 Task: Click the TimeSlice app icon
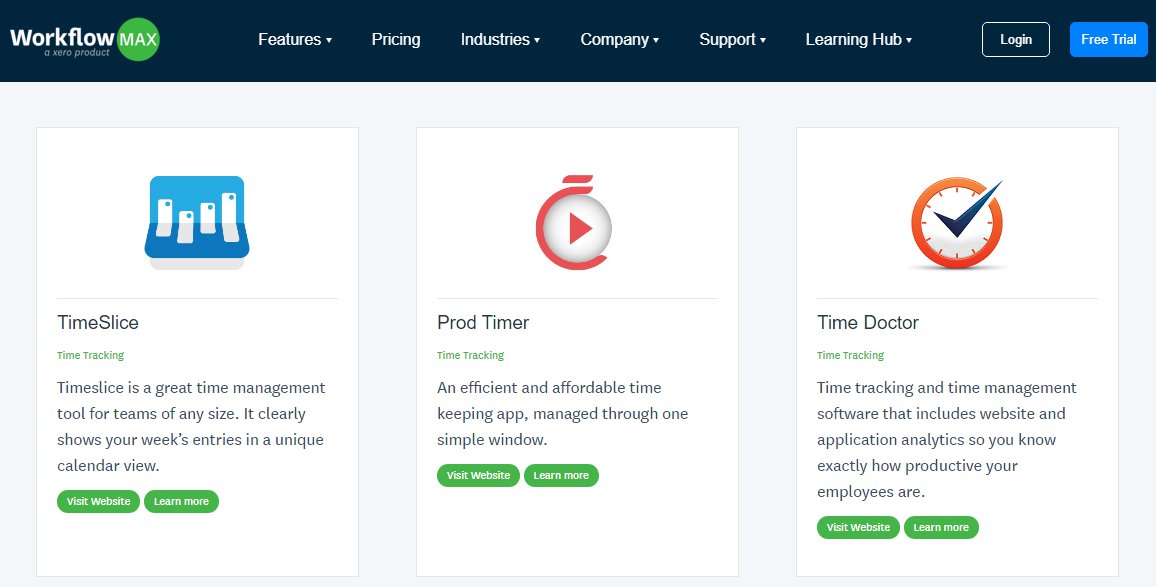(x=197, y=223)
